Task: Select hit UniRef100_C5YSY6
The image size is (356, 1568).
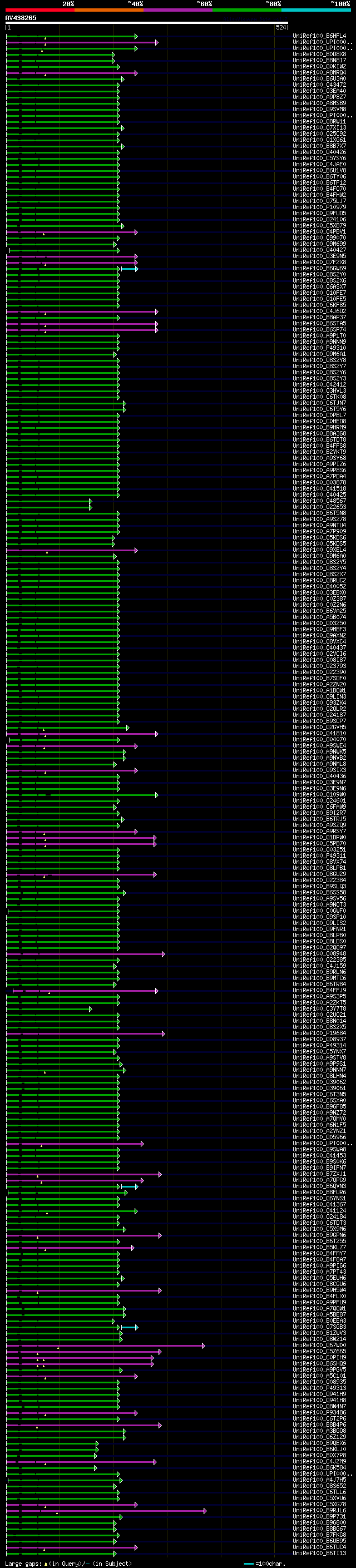Action: (319, 159)
